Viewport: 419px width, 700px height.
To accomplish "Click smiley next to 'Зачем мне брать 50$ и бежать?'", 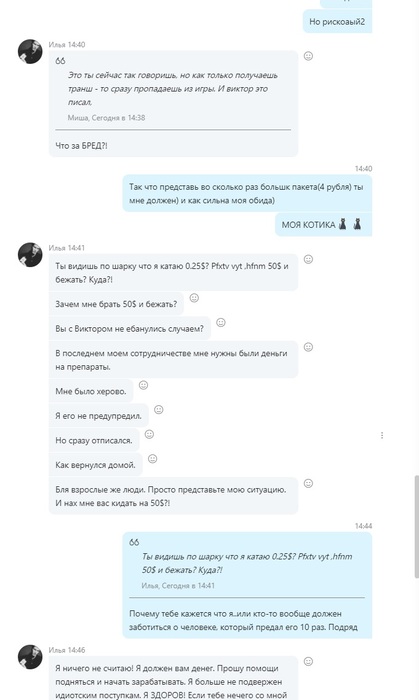I will click(194, 298).
